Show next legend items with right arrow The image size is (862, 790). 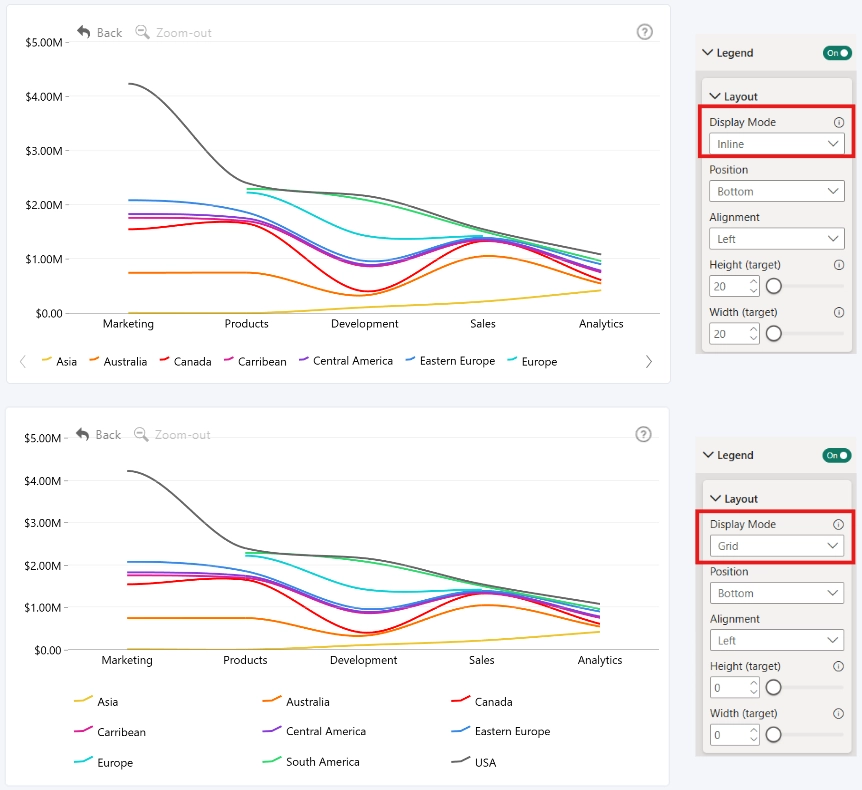[649, 361]
